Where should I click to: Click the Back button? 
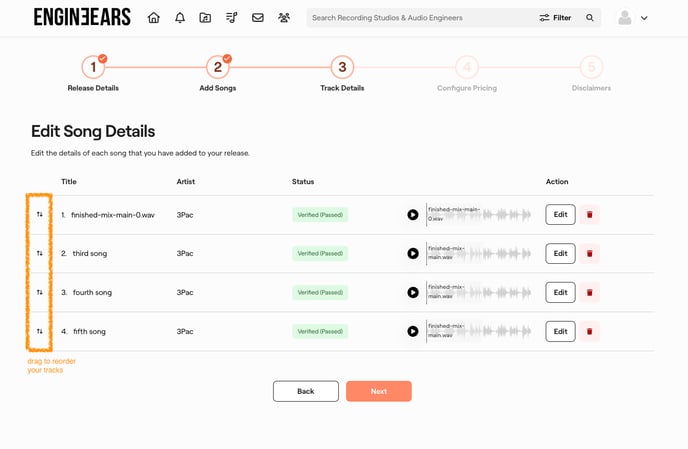[x=305, y=391]
